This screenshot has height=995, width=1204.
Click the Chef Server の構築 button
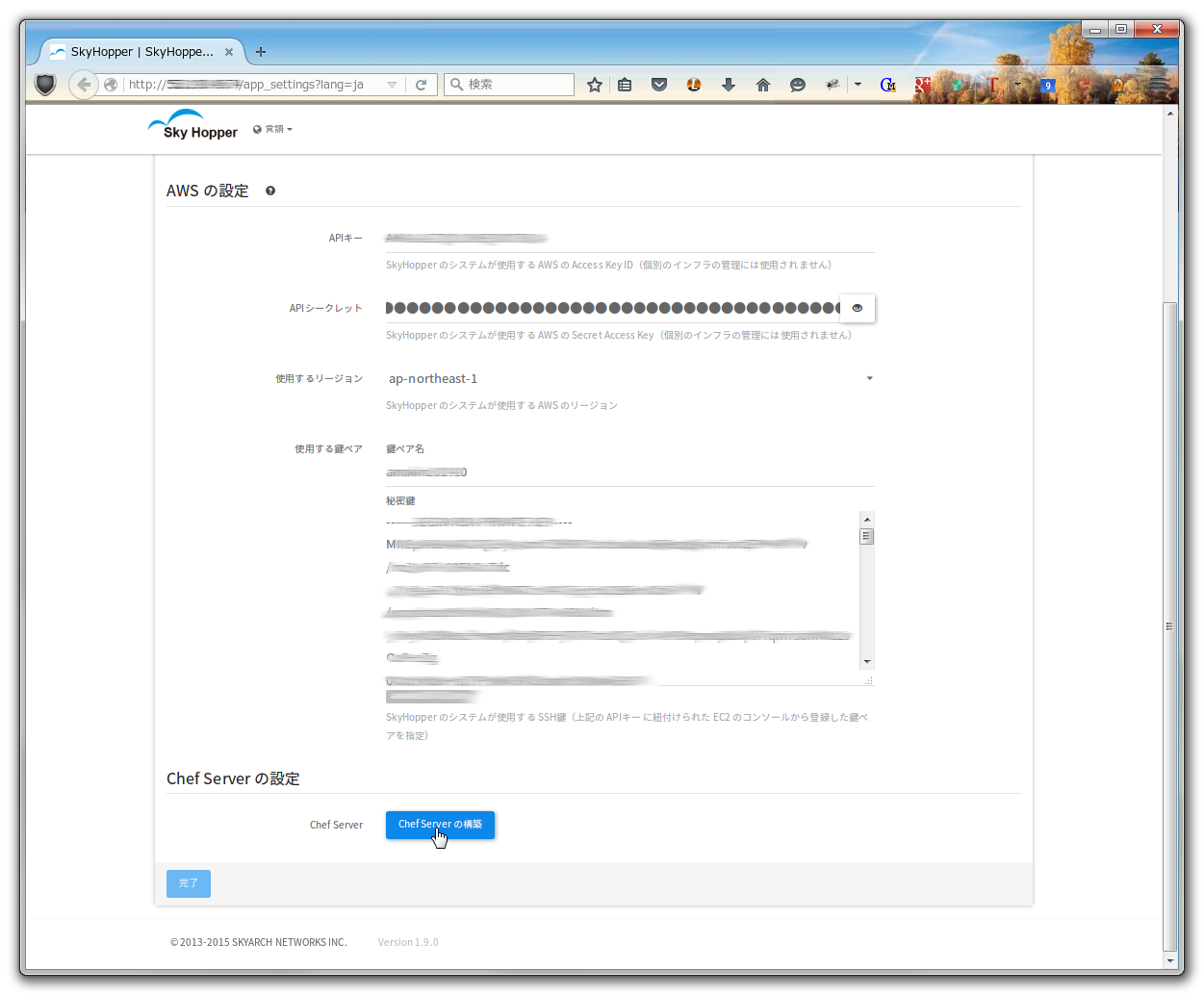click(440, 825)
